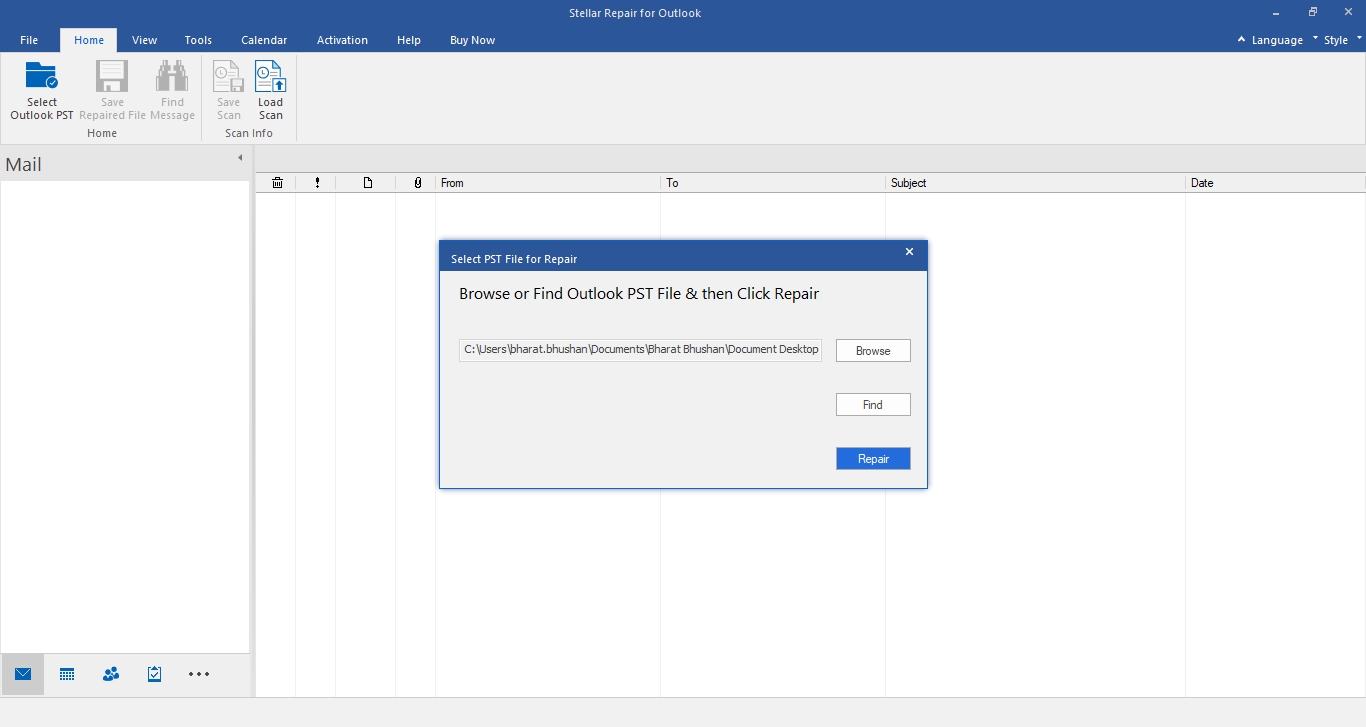
Task: Open the Activation tab
Action: coord(342,40)
